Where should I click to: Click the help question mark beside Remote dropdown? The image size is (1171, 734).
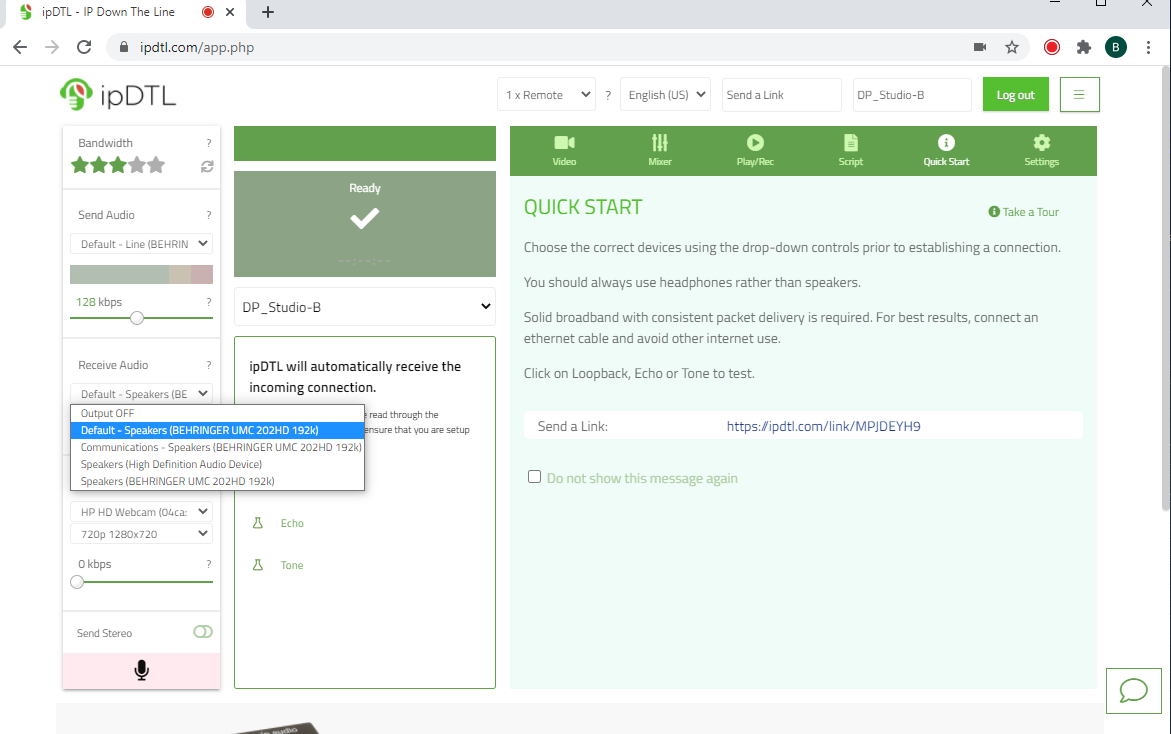tap(608, 96)
